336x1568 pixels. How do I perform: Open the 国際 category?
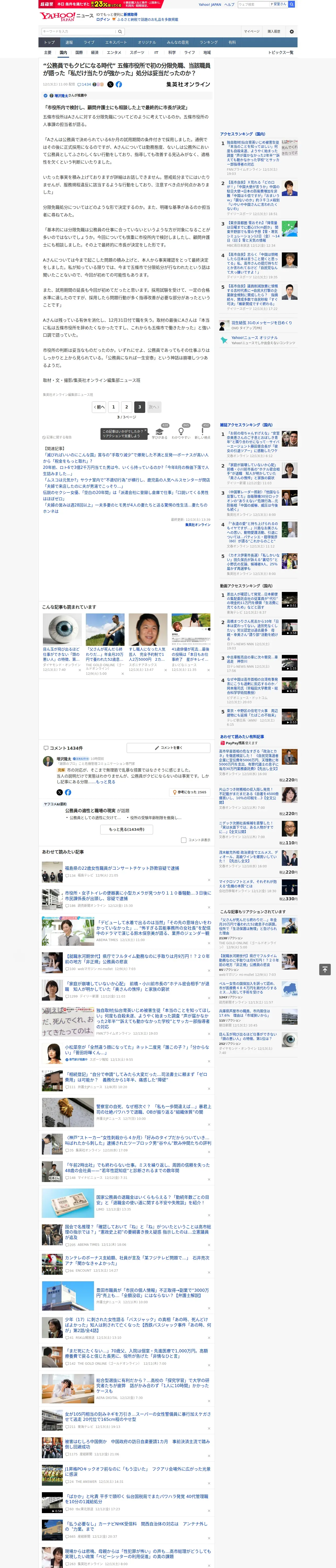[x=79, y=52]
